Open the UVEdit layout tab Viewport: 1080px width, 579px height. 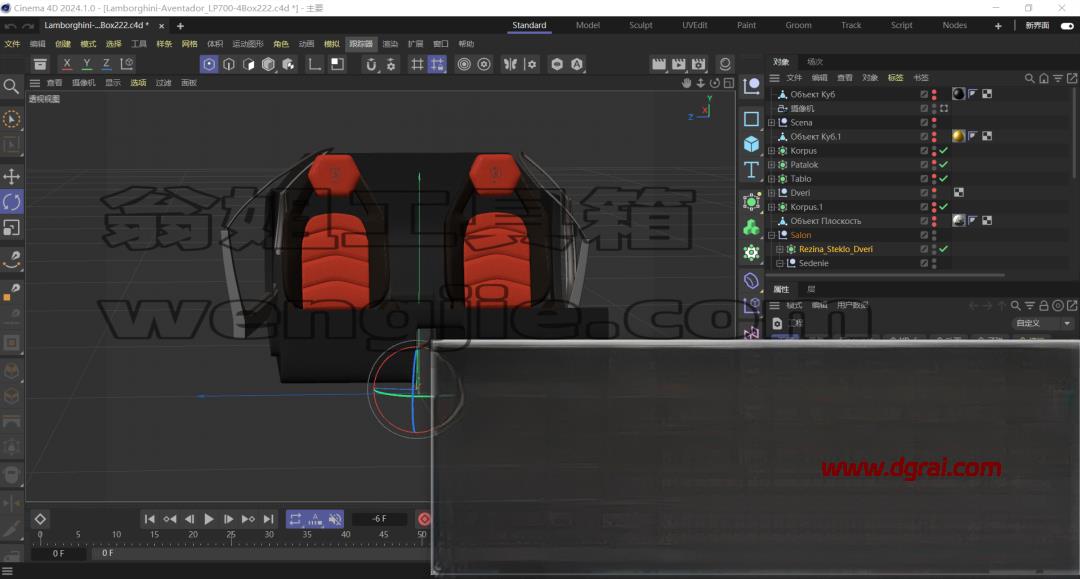pos(694,25)
